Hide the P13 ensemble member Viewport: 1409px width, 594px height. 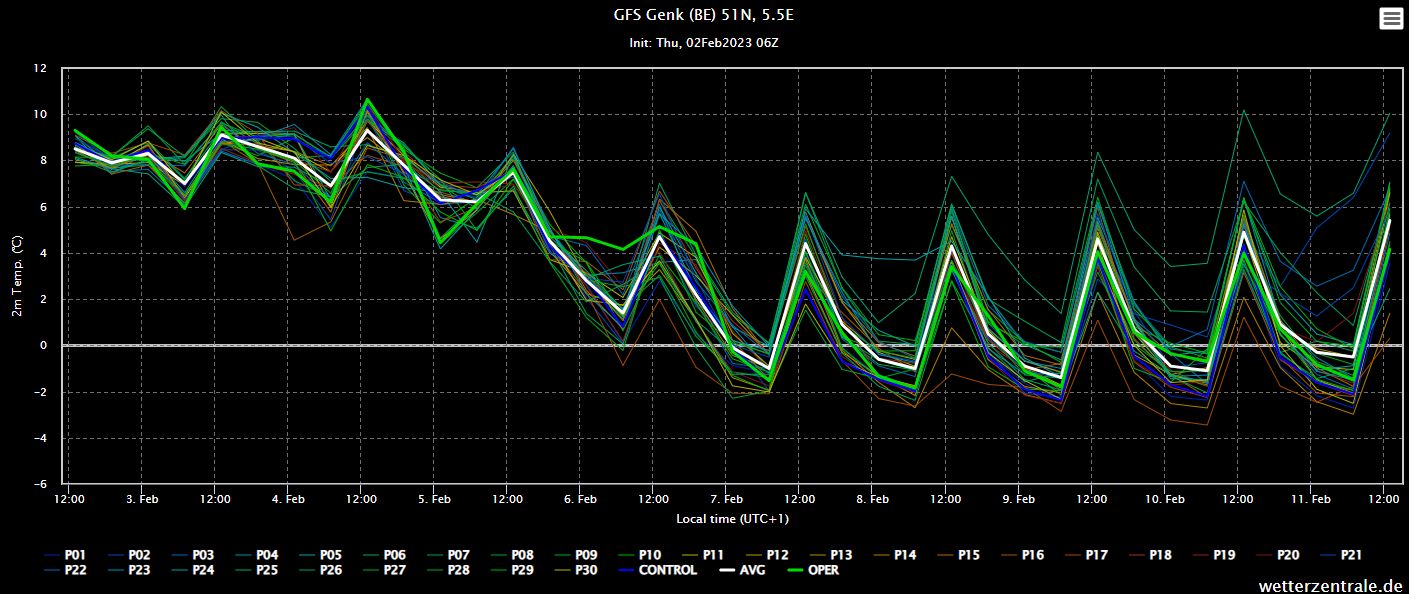[x=832, y=554]
